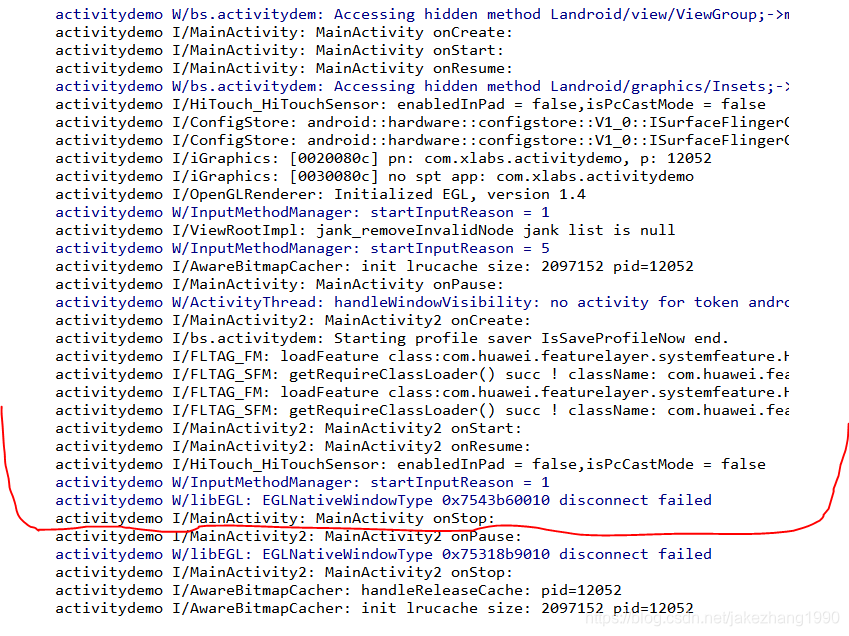Select the iGraphics [0020080c] pn log line
The width and height of the screenshot is (849, 636).
(x=383, y=159)
